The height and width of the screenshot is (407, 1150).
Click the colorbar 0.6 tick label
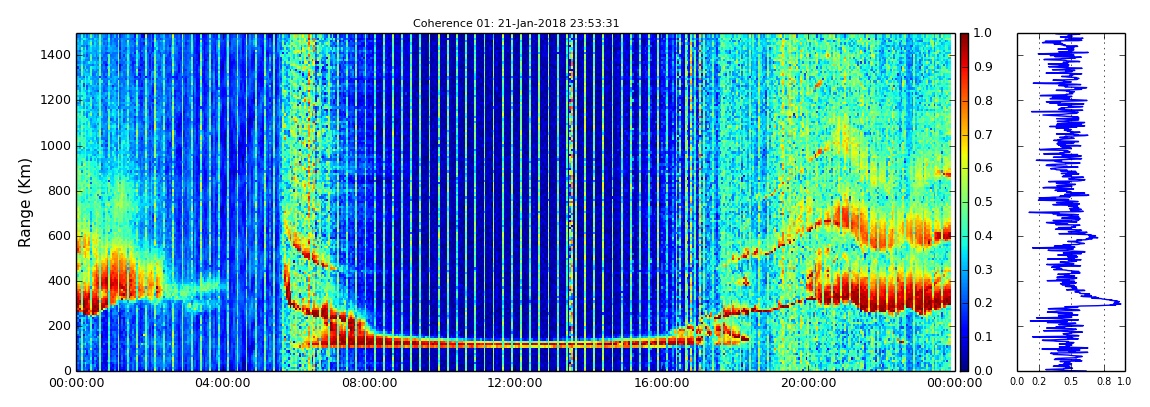(981, 168)
